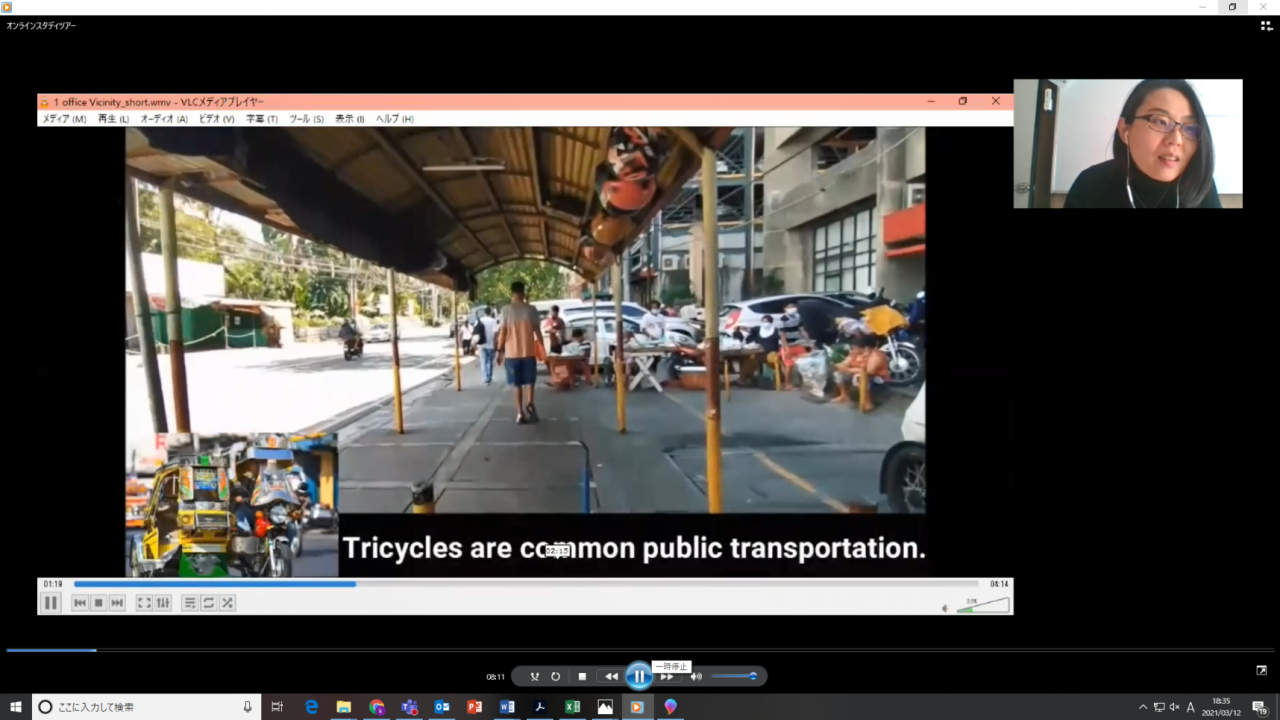The height and width of the screenshot is (720, 1280).
Task: Open the ビデオ (V) menu in VLC
Action: click(216, 119)
